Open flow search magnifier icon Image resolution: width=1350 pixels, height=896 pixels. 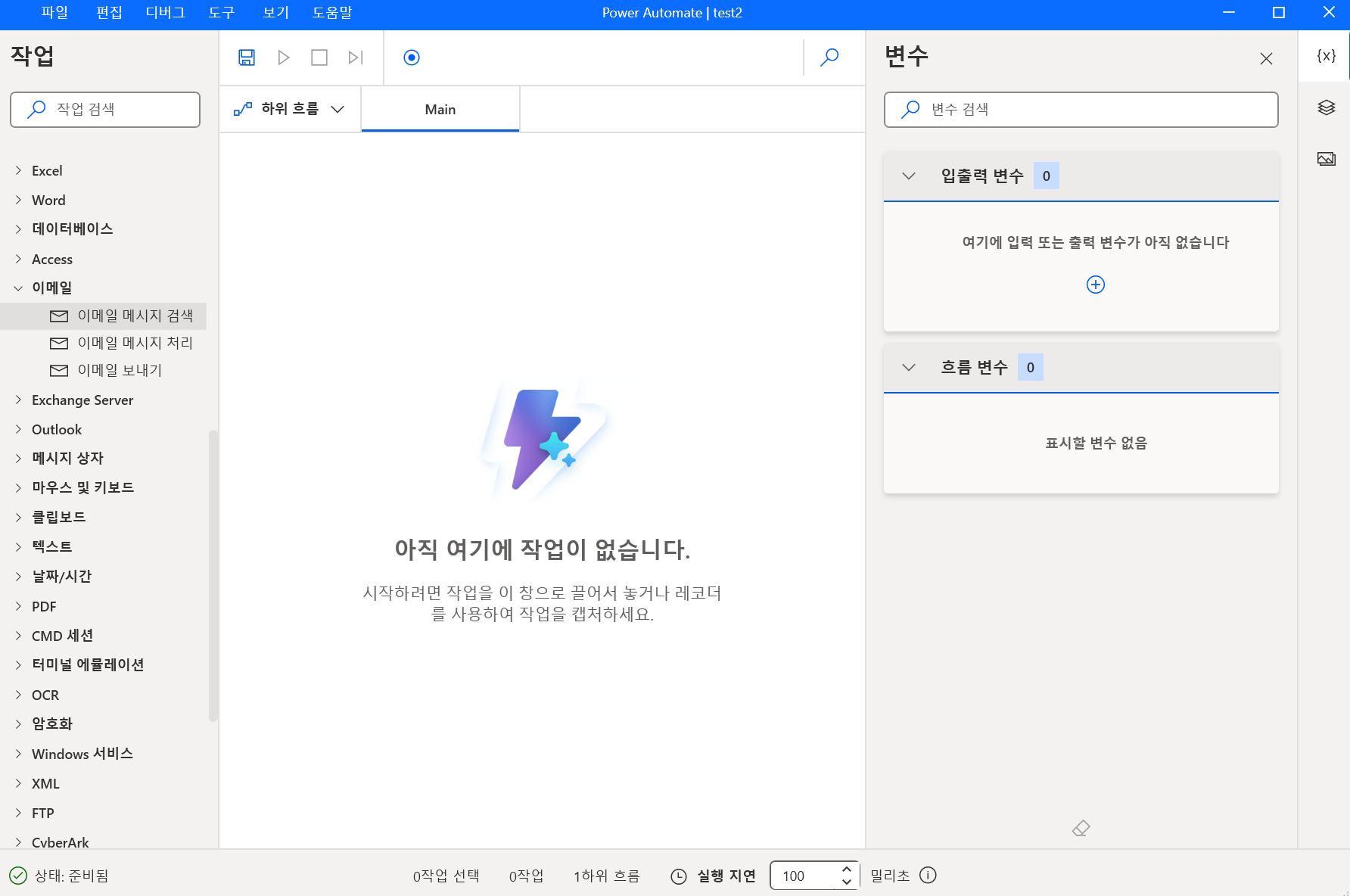click(829, 58)
